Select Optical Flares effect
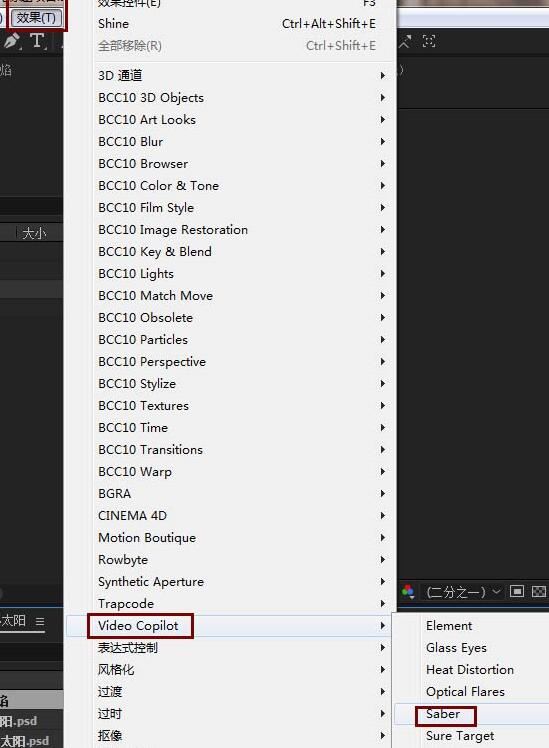549x748 pixels. [465, 692]
